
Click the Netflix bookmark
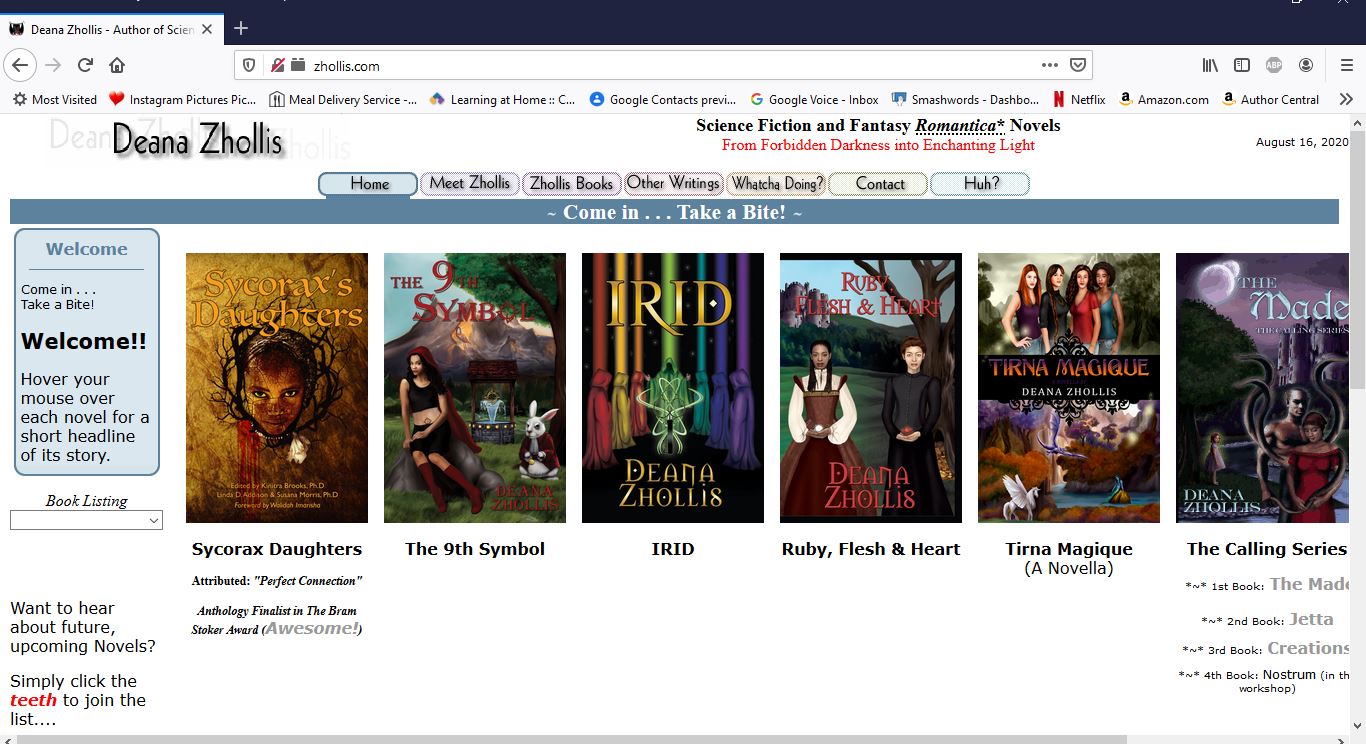click(x=1079, y=99)
